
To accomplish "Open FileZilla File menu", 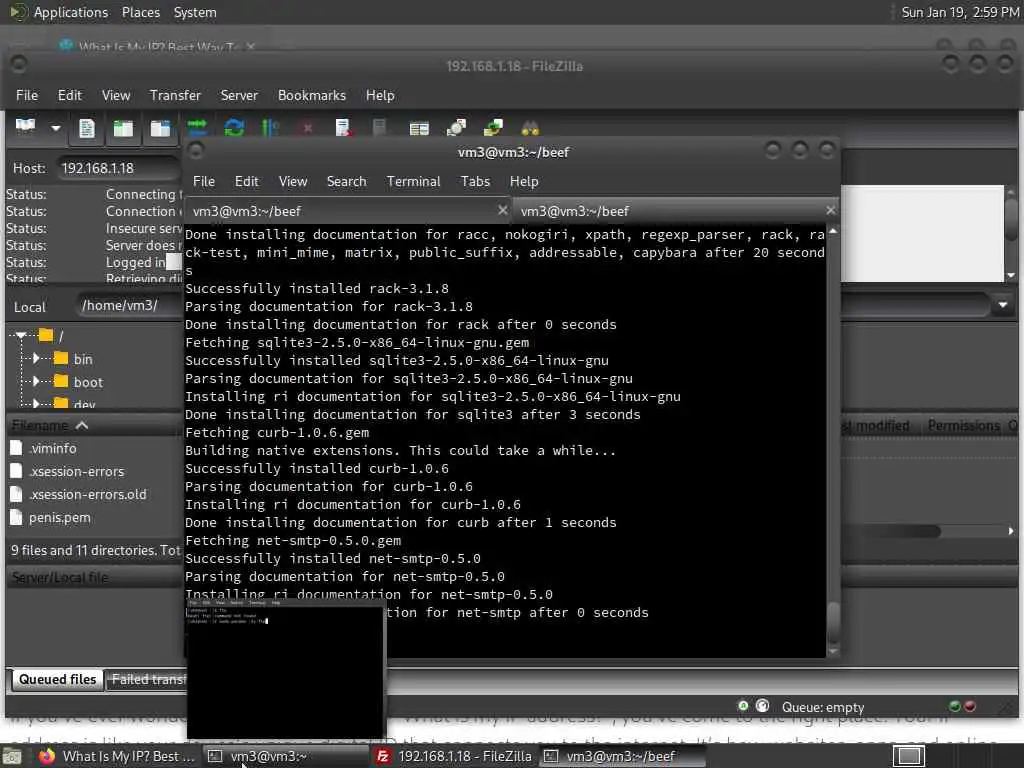I will click(27, 95).
